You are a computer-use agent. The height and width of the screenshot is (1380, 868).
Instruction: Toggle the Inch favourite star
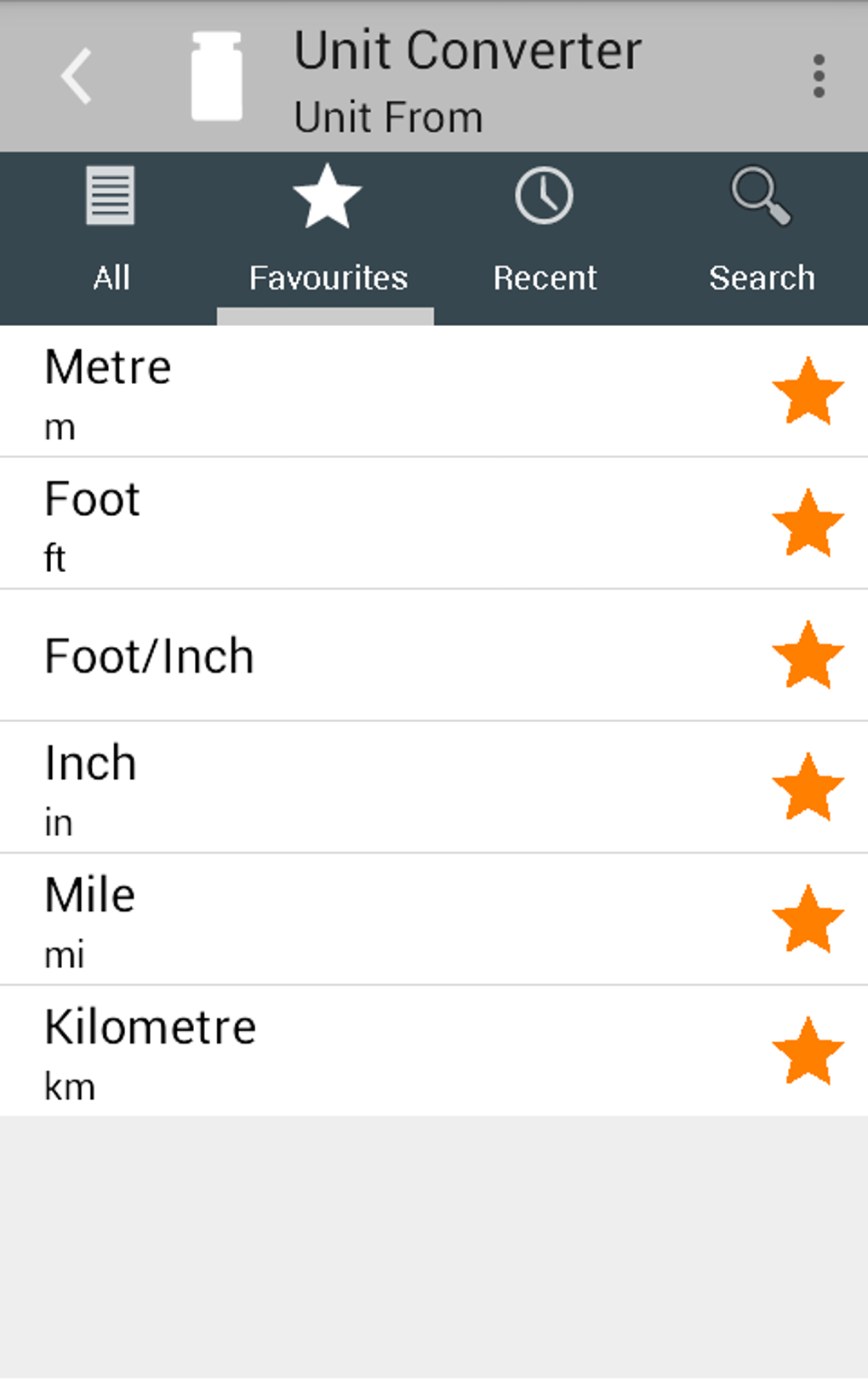coord(808,787)
